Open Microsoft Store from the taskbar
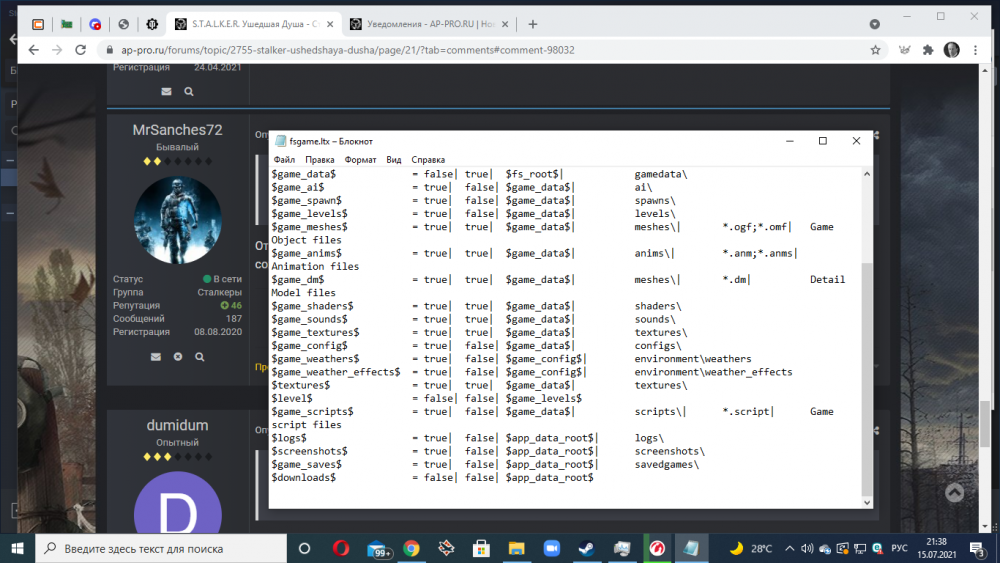Image resolution: width=1000 pixels, height=563 pixels. click(480, 548)
